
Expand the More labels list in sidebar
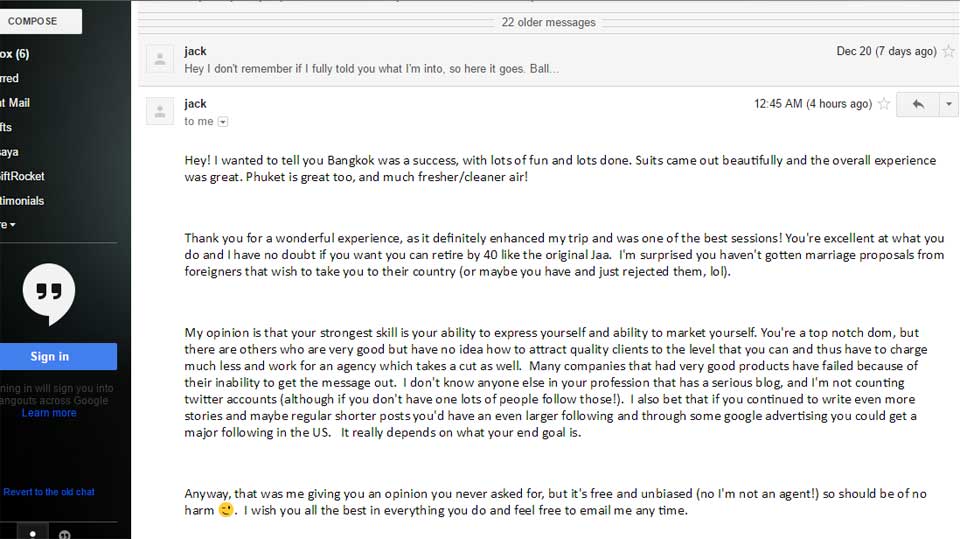click(8, 225)
